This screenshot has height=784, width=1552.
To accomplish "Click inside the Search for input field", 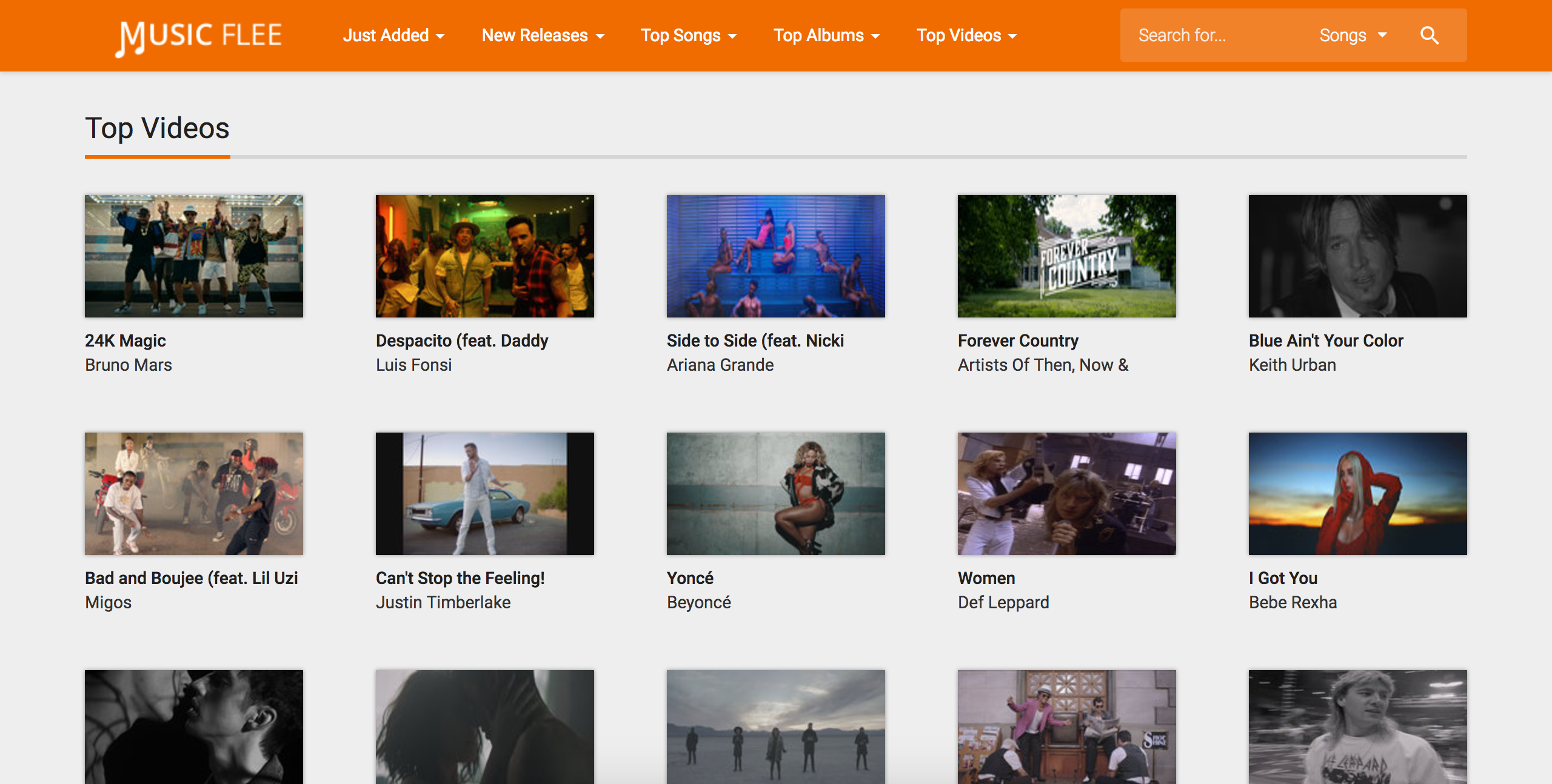I will coord(1212,35).
